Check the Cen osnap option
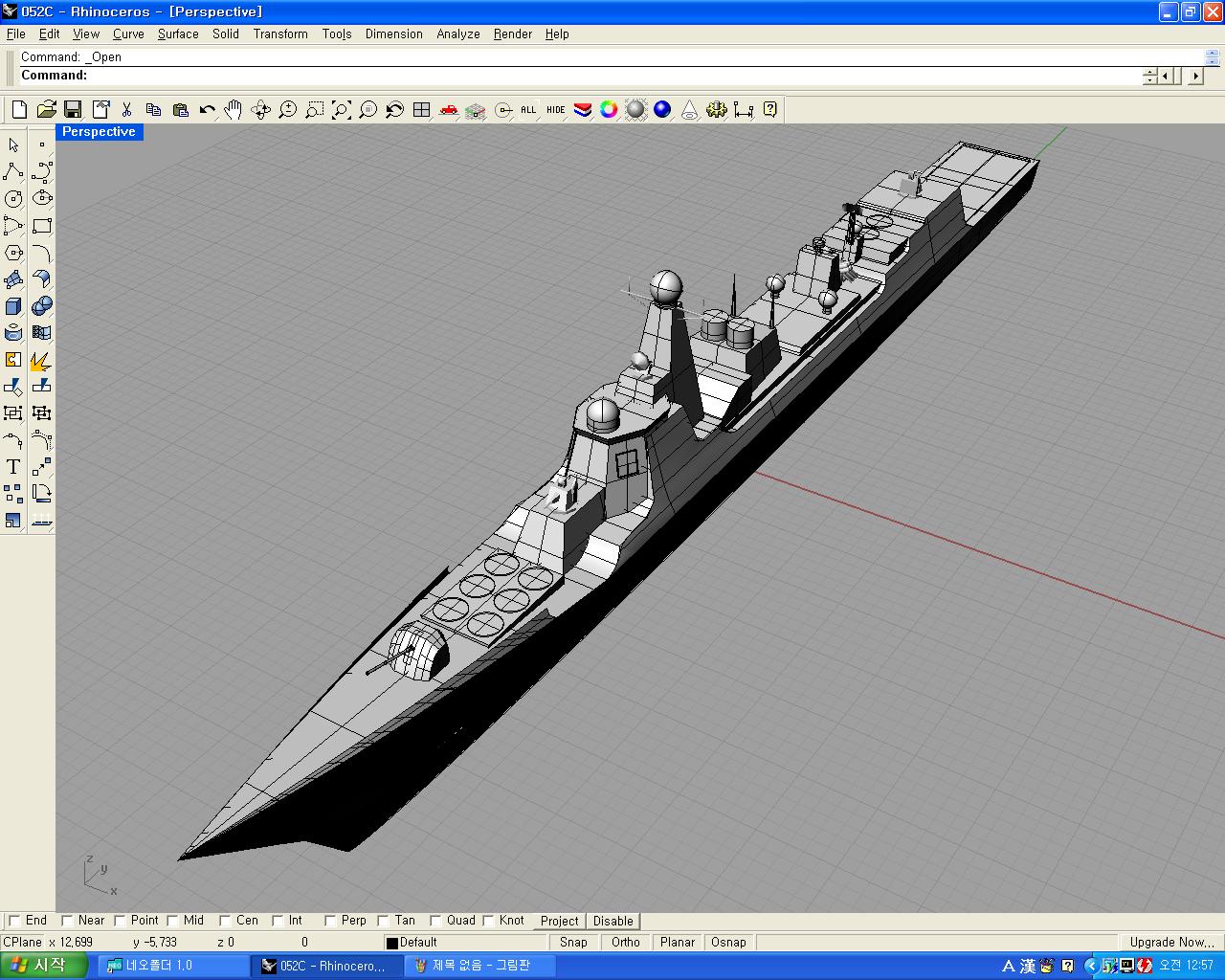The image size is (1225, 980). (x=225, y=921)
